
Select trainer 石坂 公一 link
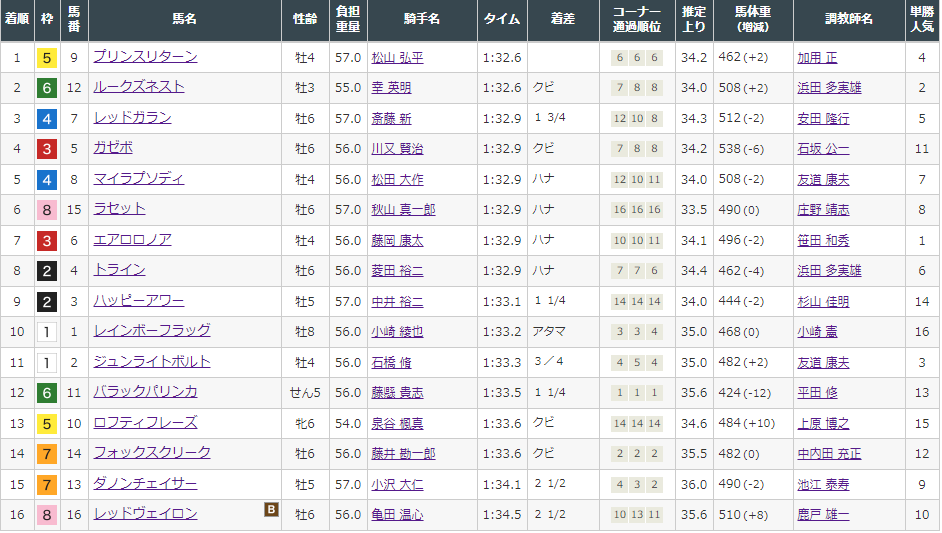823,148
